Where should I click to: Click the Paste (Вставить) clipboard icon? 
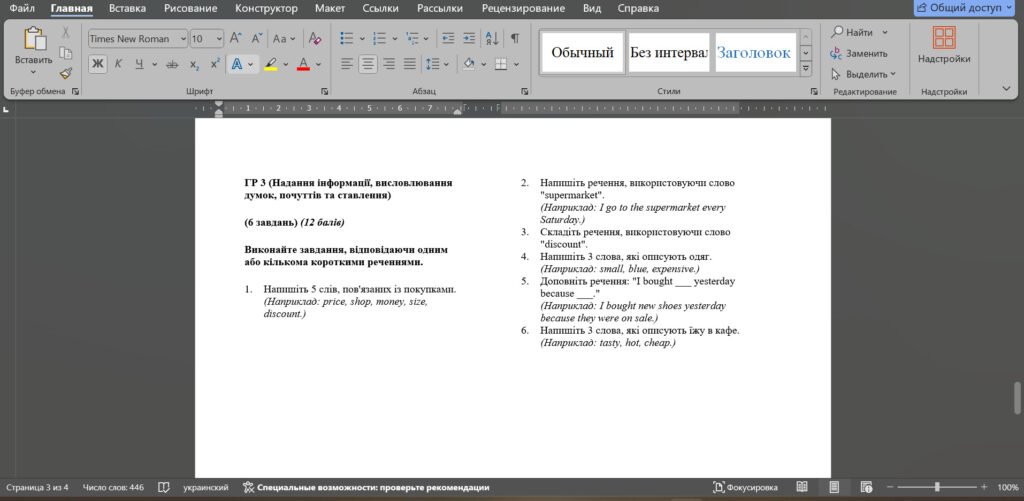[35, 38]
